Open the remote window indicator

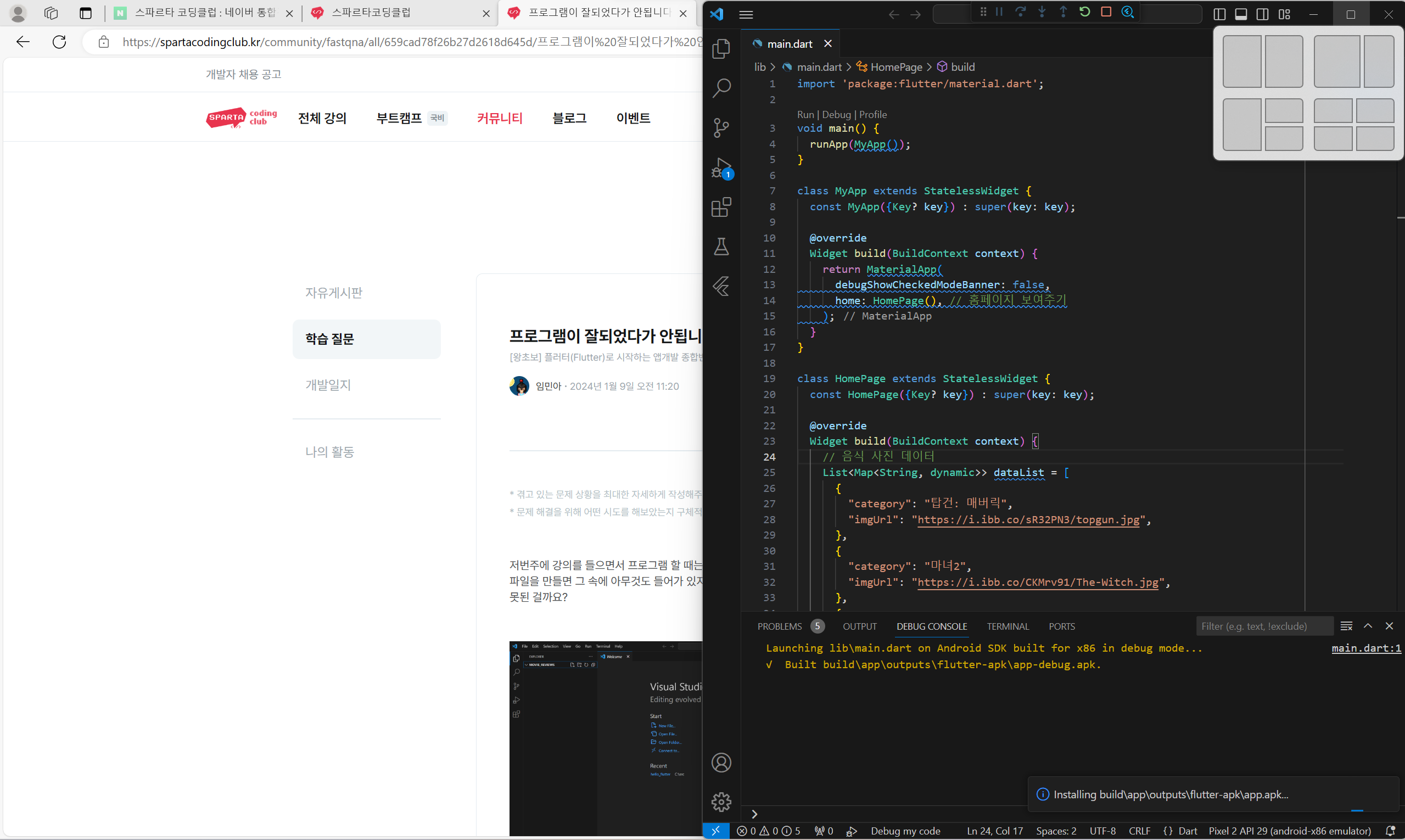click(x=715, y=830)
